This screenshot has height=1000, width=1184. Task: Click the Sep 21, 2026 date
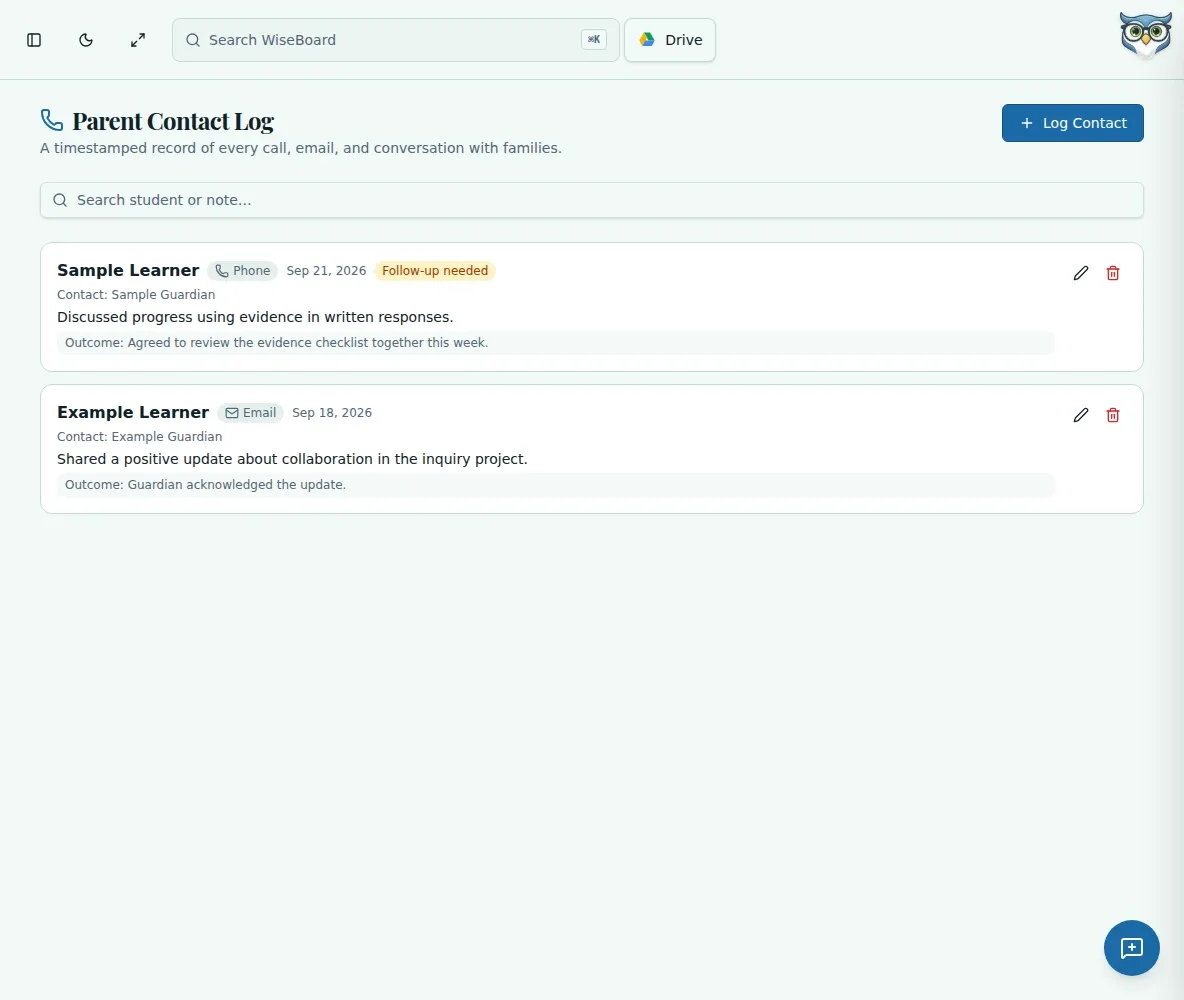coord(326,270)
